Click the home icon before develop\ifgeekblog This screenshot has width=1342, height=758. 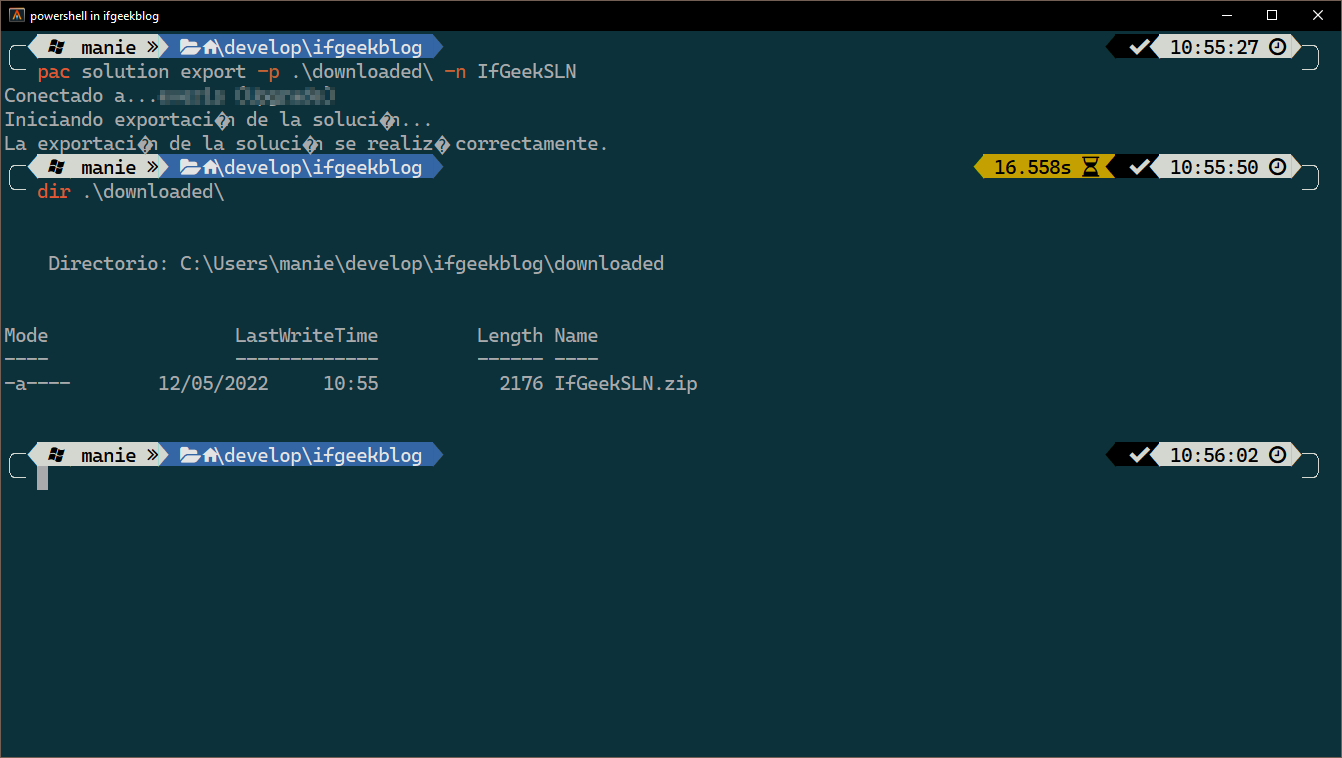click(x=209, y=46)
